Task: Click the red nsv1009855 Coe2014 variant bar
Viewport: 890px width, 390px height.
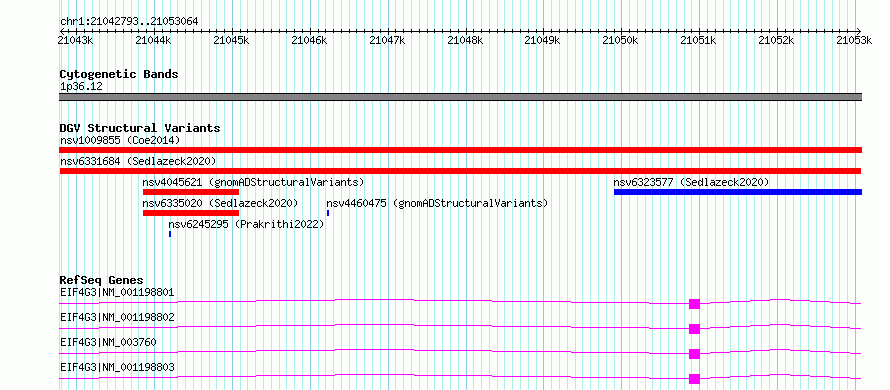Action: [460, 150]
